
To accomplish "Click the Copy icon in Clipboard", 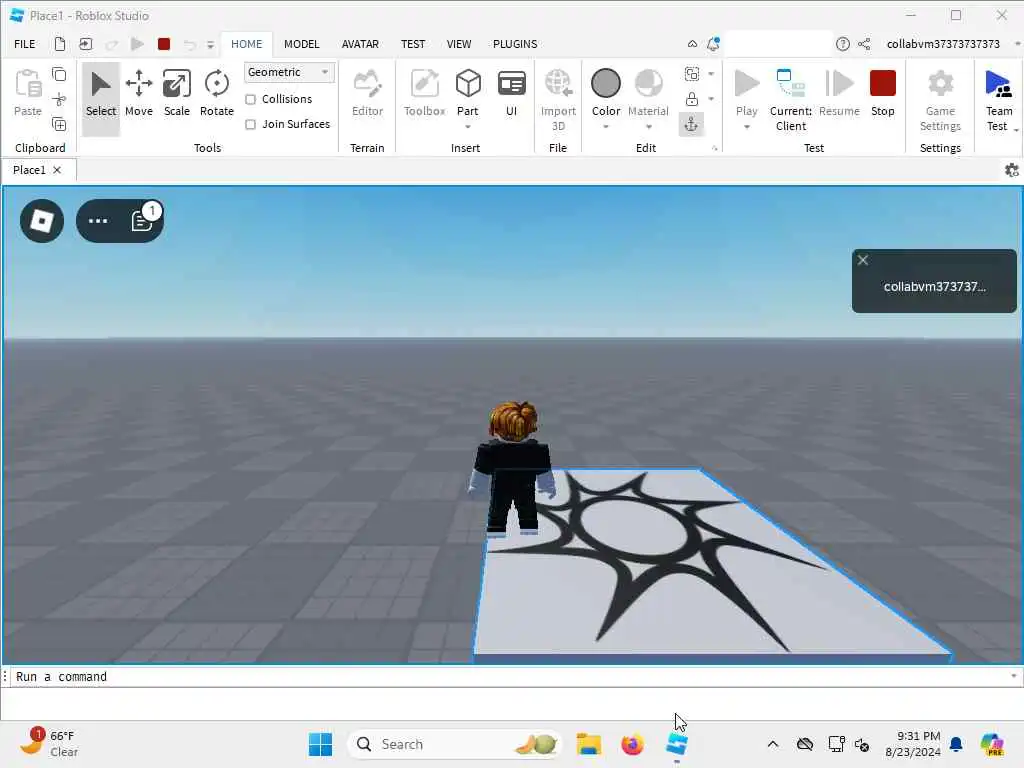I will pyautogui.click(x=59, y=74).
